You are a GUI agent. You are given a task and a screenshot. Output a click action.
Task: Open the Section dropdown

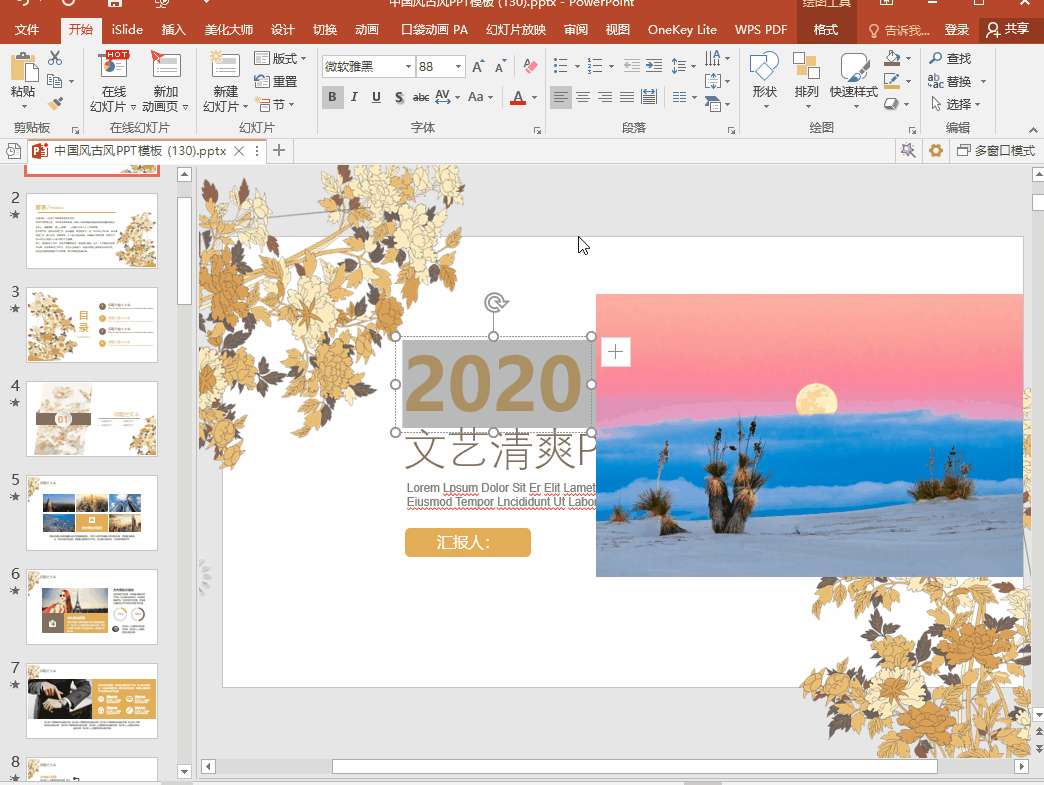(275, 105)
